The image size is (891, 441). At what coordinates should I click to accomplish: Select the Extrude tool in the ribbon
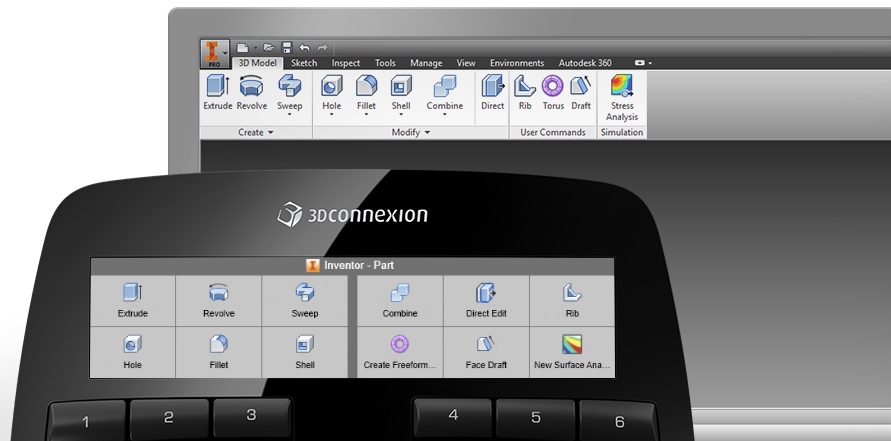[x=218, y=93]
